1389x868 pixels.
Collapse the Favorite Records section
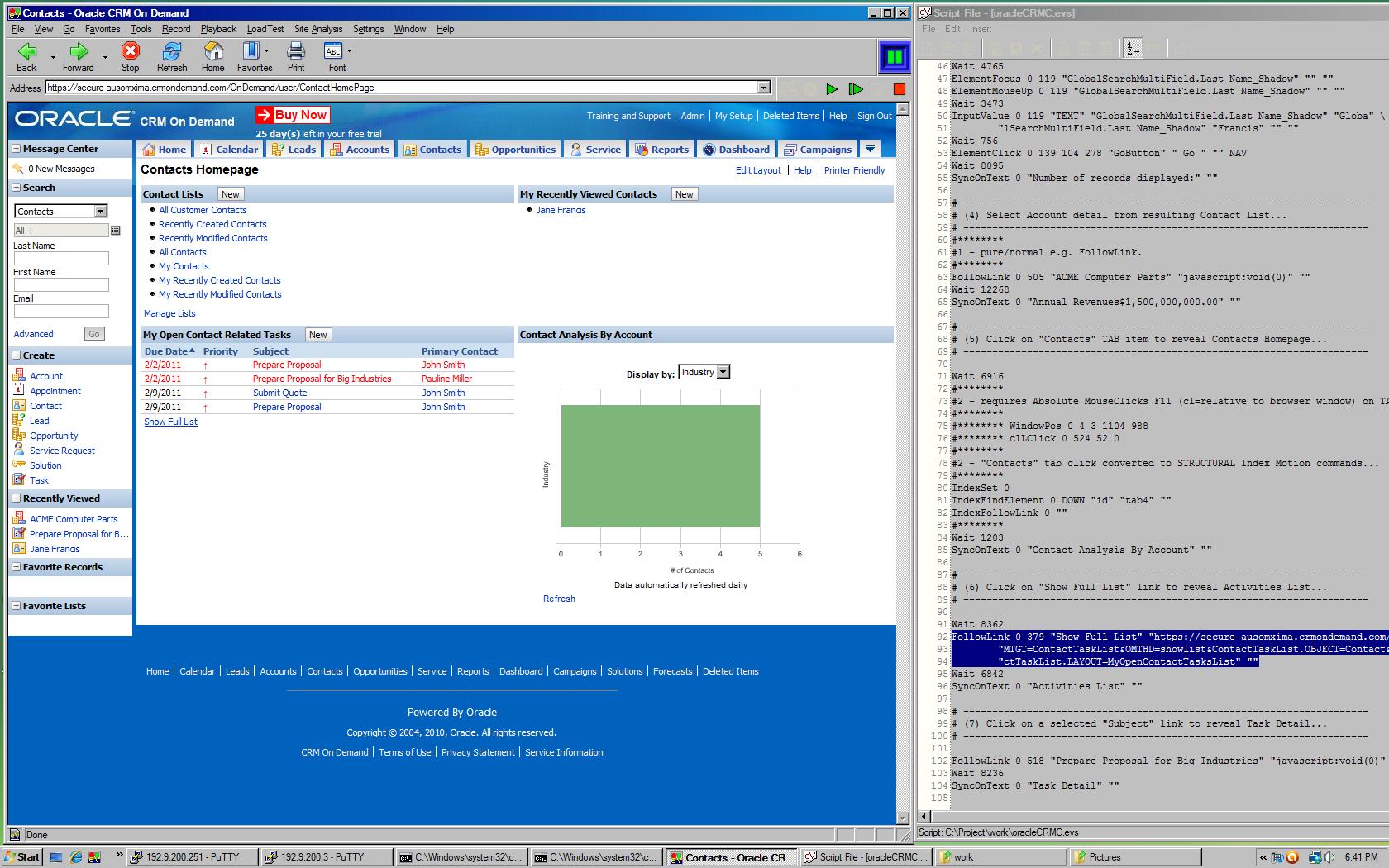click(16, 567)
